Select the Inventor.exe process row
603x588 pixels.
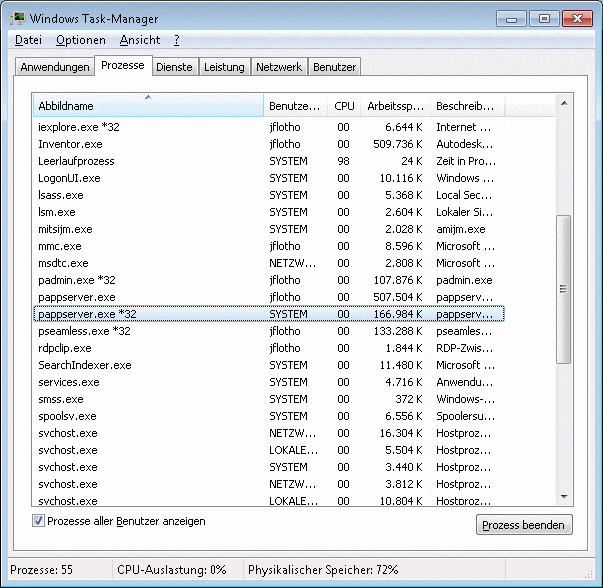(269, 144)
